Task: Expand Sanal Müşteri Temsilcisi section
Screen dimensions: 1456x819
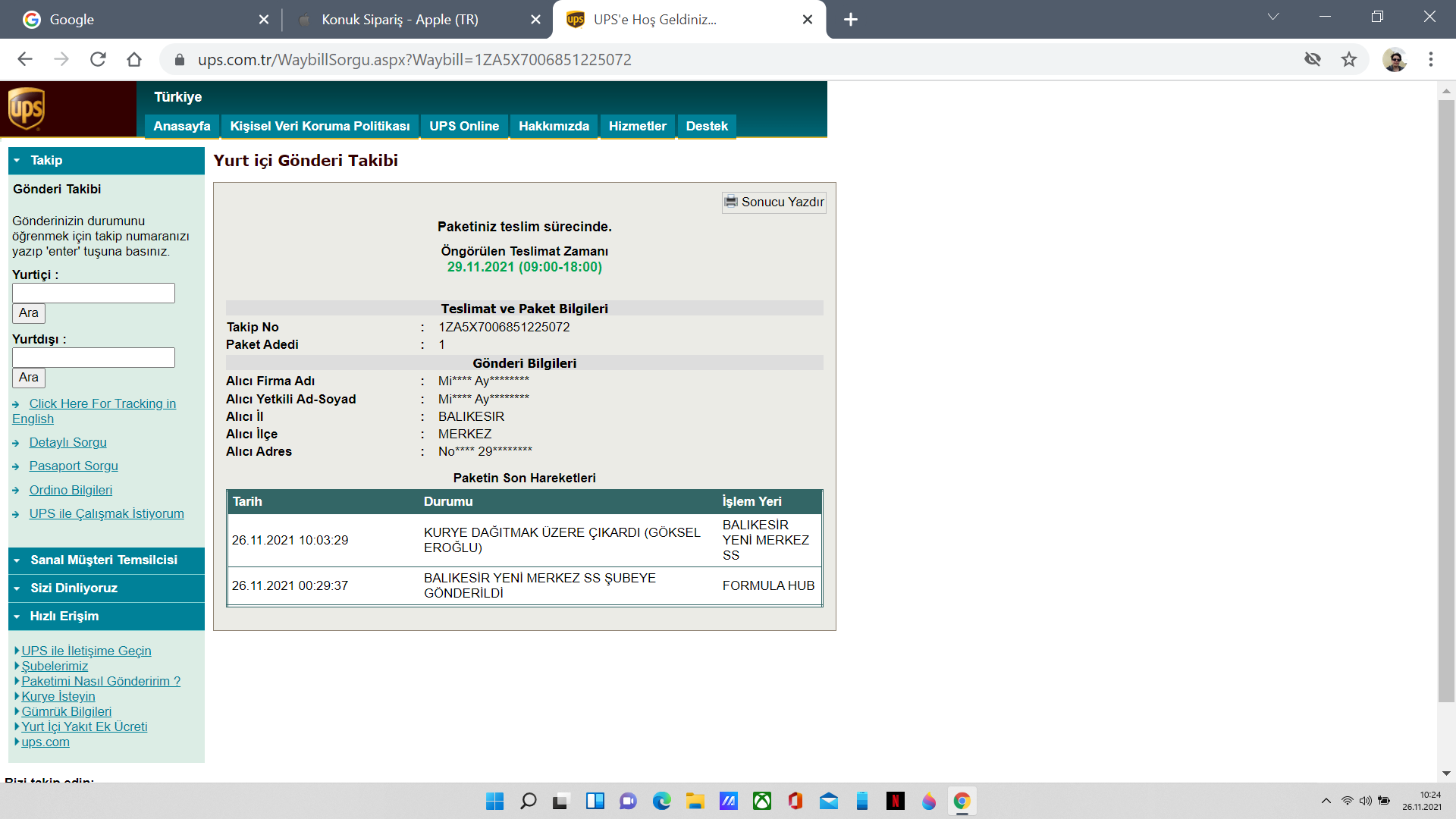Action: click(x=106, y=560)
